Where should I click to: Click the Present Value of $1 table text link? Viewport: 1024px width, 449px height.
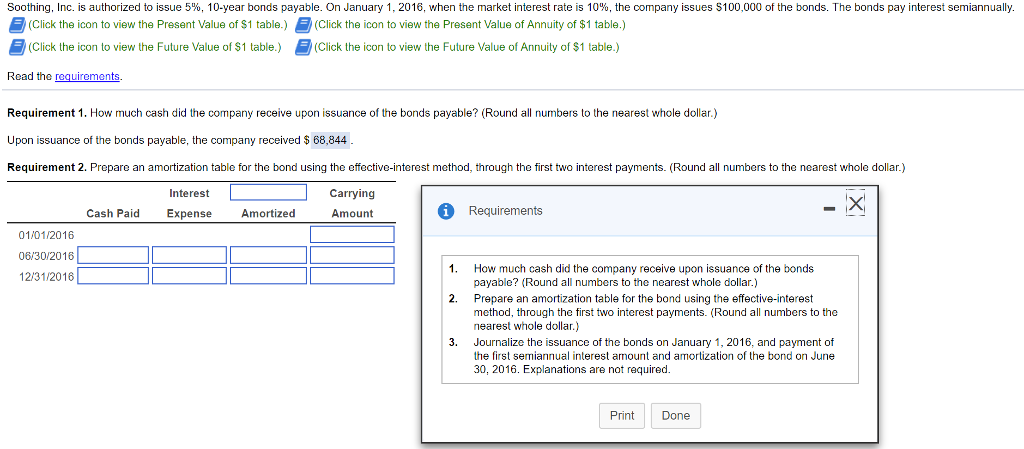[x=158, y=25]
